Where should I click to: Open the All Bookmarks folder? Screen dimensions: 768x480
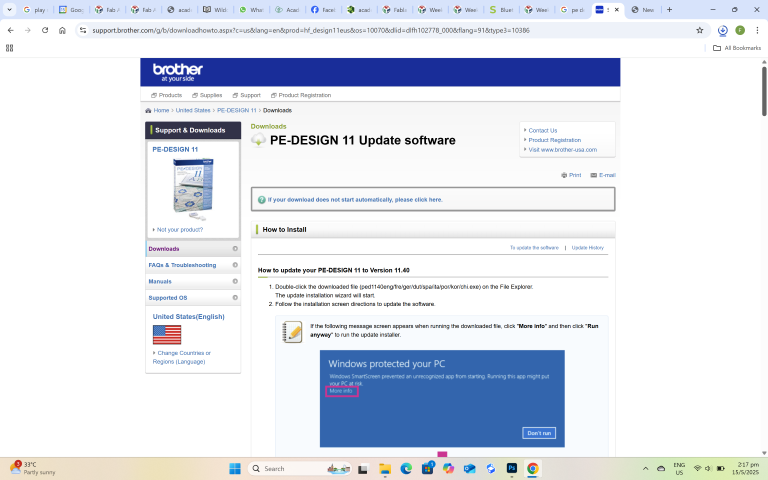pyautogui.click(x=737, y=48)
